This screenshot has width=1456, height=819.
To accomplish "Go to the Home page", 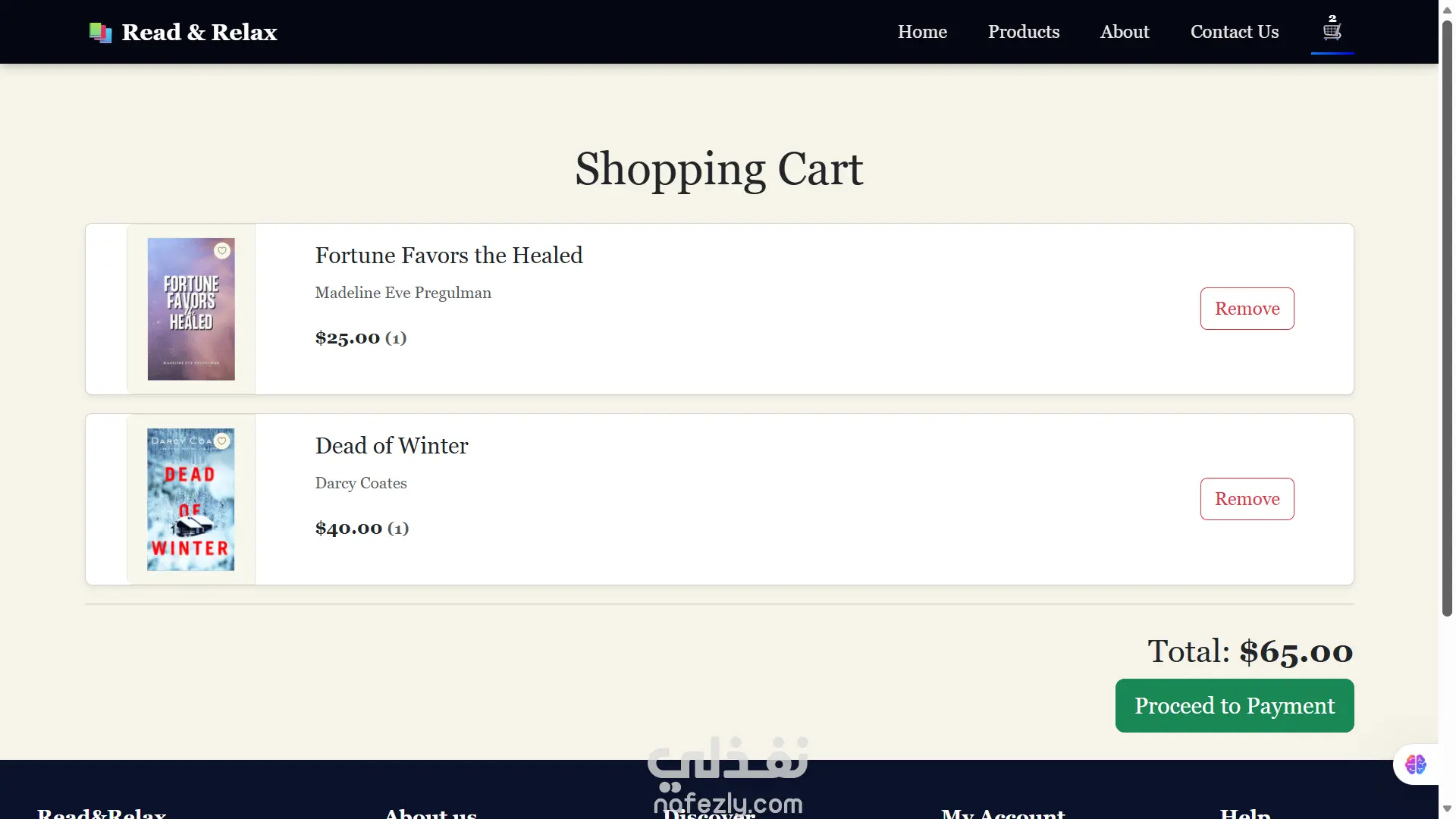I will coord(922,32).
